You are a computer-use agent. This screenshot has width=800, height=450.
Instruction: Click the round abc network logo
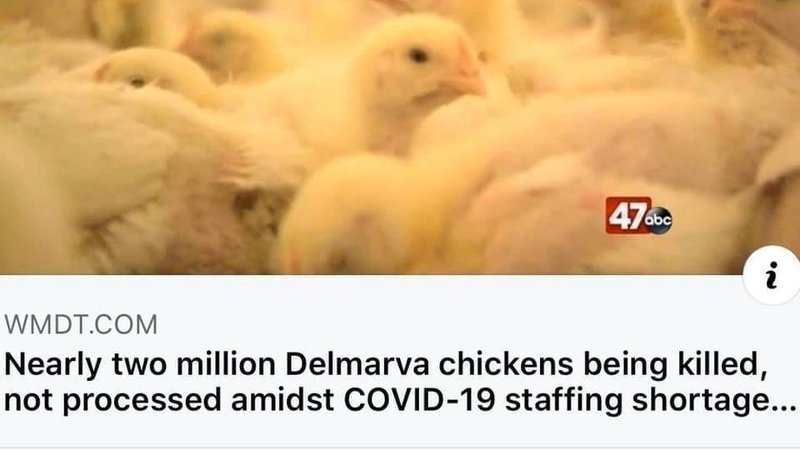click(659, 220)
